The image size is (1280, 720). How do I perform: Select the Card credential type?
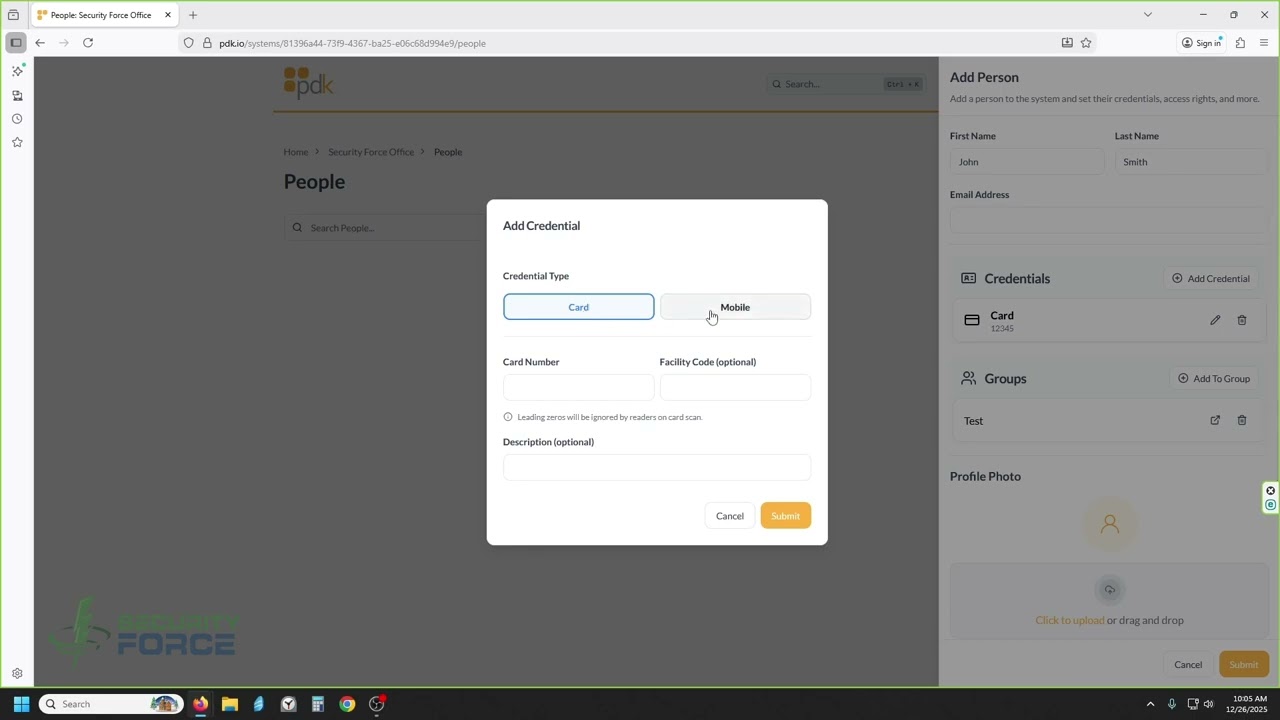click(x=578, y=307)
